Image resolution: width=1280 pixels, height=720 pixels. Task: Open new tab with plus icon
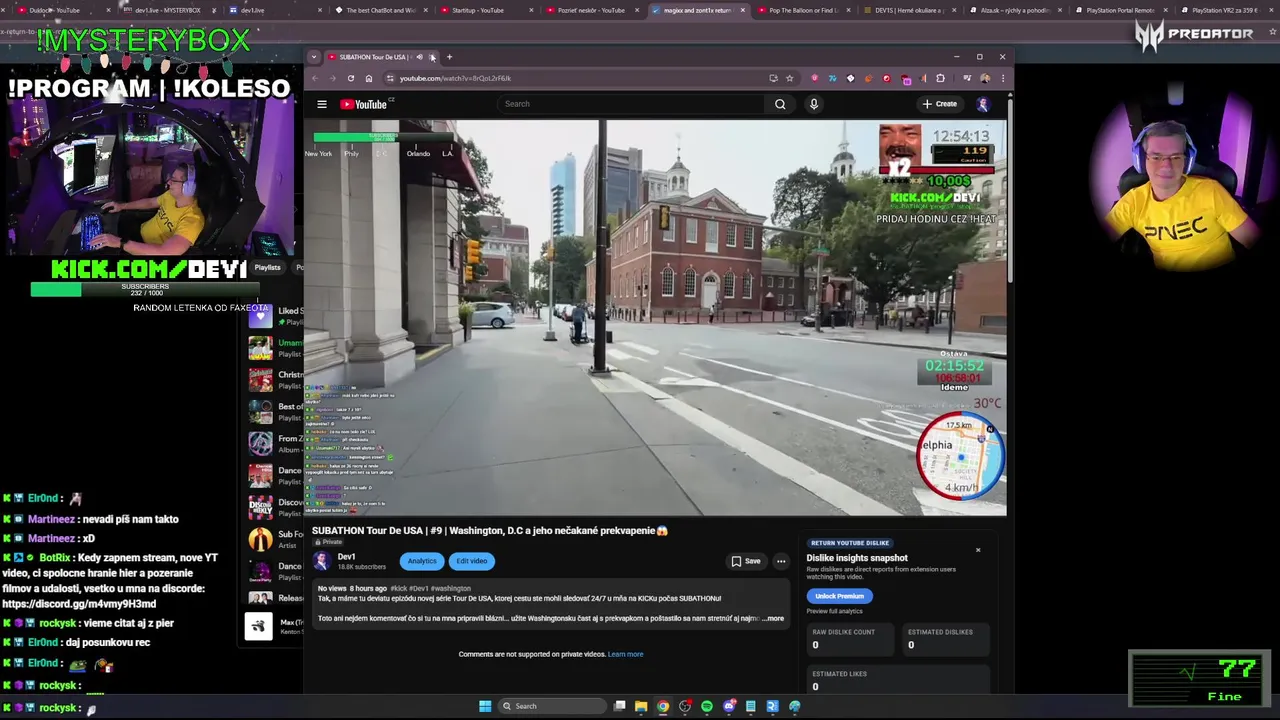point(449,57)
